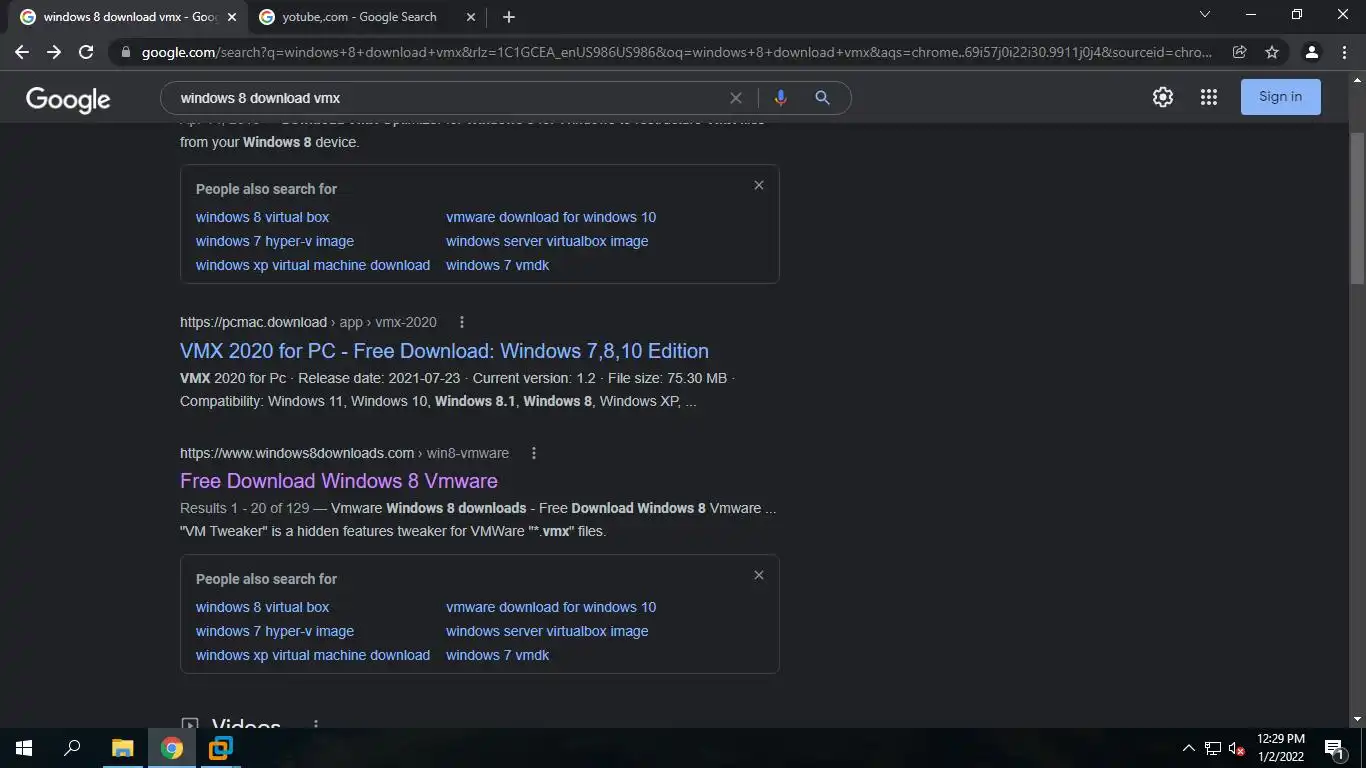This screenshot has width=1366, height=768.
Task: Go to Google homepage logo
Action: (x=68, y=99)
